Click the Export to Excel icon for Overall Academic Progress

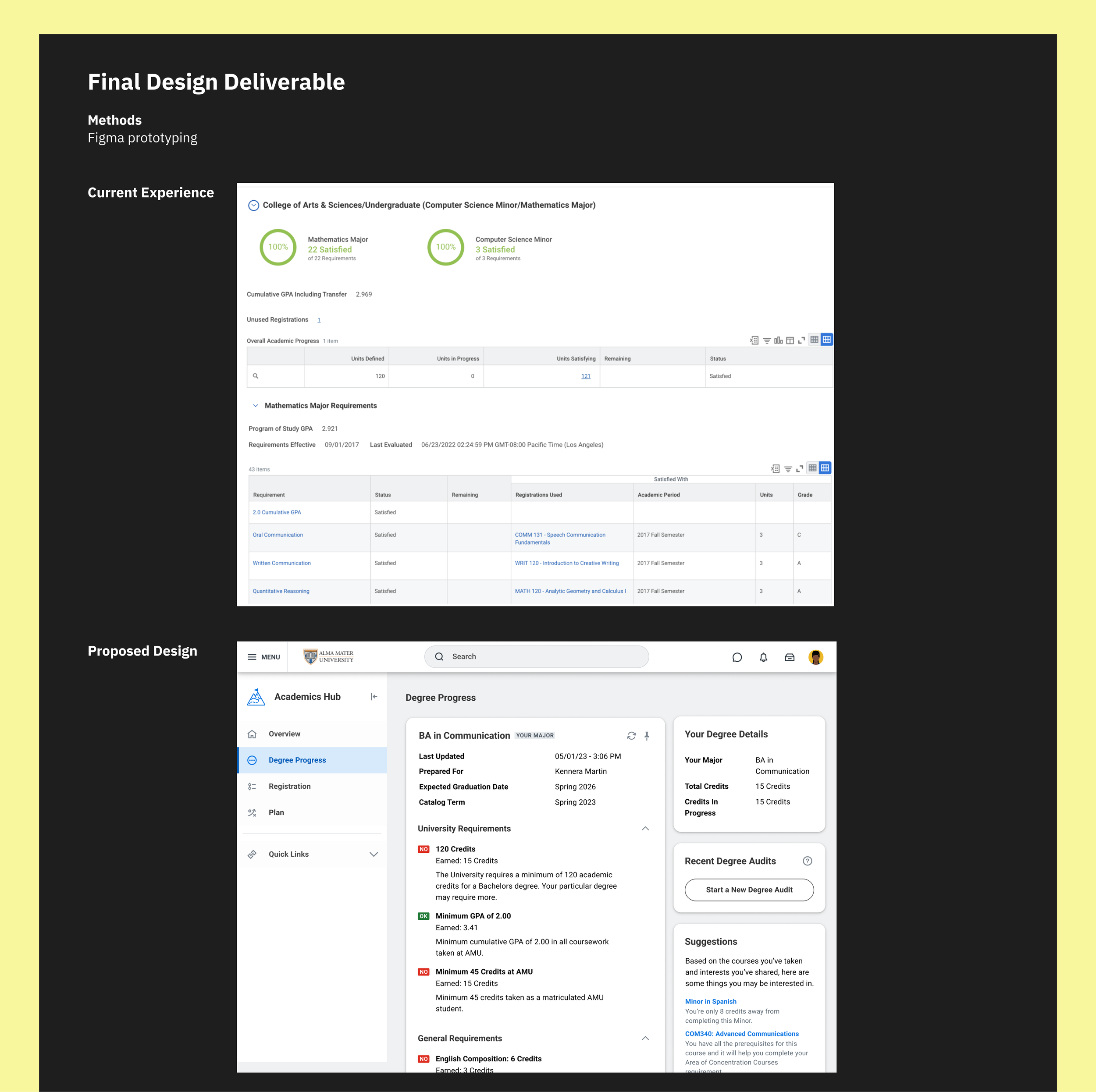click(754, 340)
